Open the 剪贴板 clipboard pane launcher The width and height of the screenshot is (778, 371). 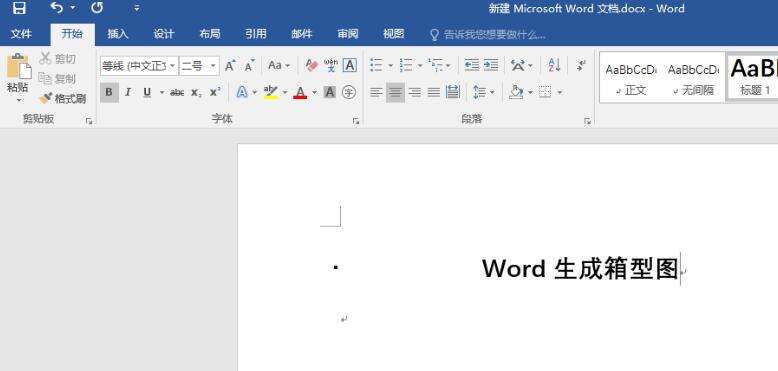click(x=89, y=121)
